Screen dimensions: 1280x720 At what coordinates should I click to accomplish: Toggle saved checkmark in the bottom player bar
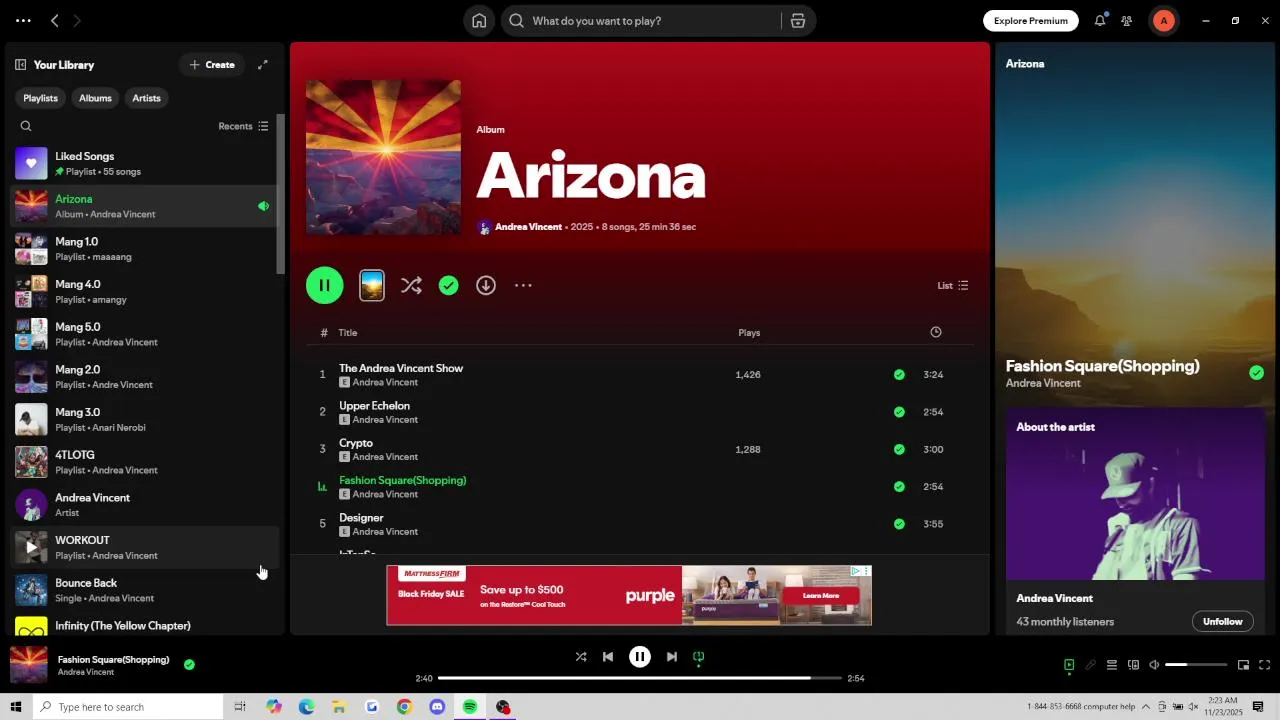[189, 664]
